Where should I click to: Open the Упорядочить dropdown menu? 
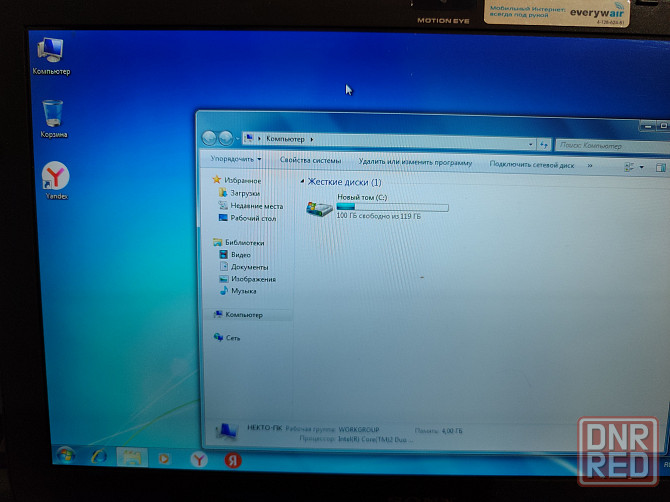(236, 160)
